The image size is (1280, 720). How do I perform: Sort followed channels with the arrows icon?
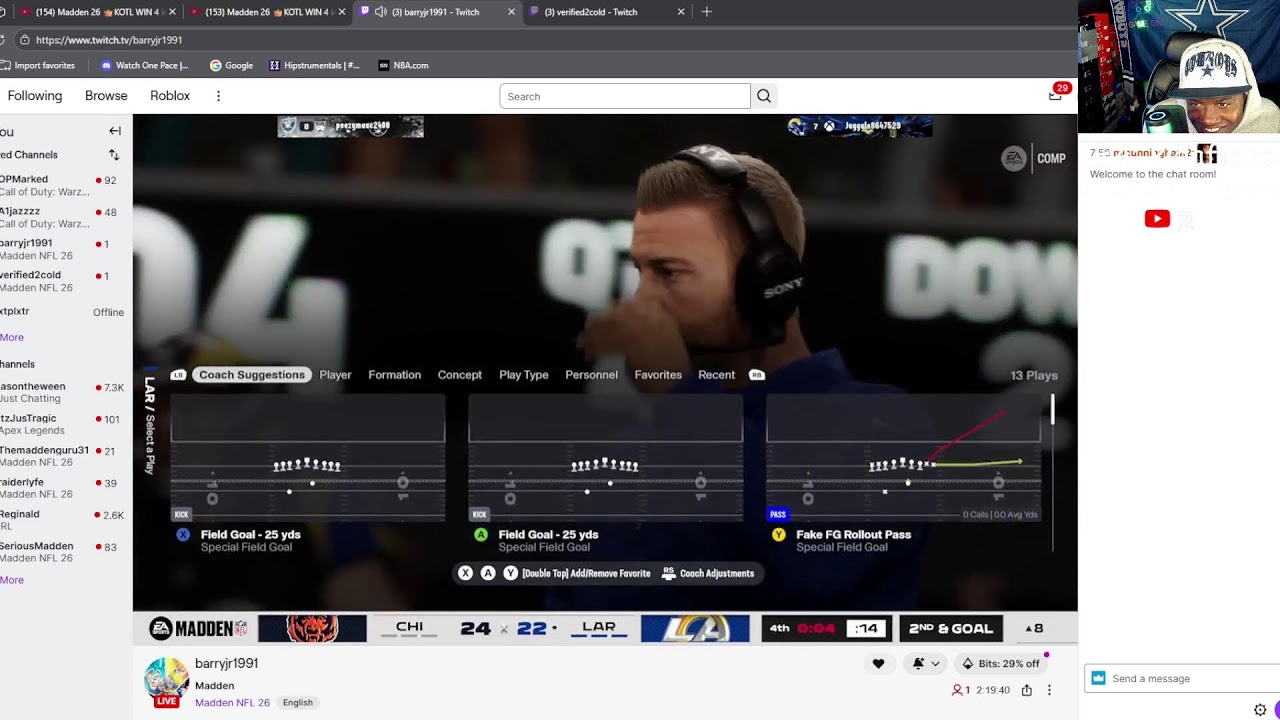point(114,155)
